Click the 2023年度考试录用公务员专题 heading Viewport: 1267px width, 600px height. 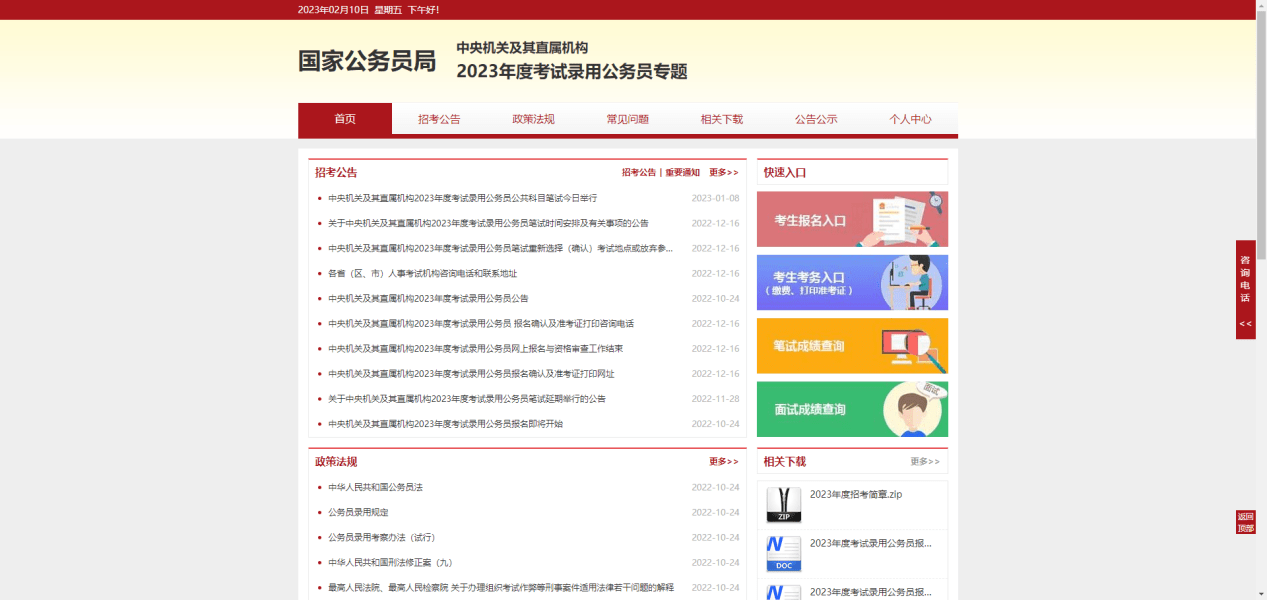tap(572, 71)
